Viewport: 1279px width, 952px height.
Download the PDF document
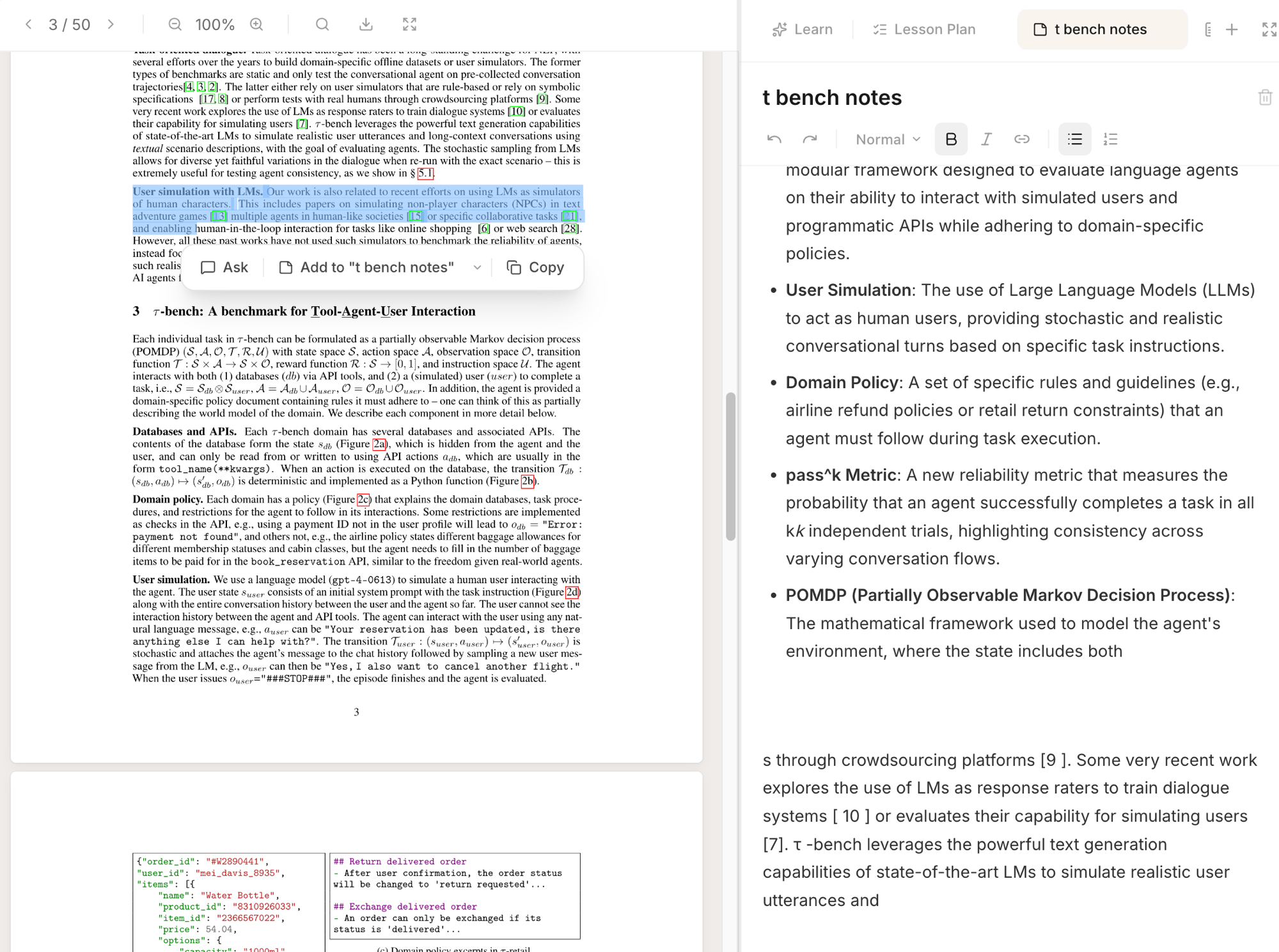tap(366, 24)
